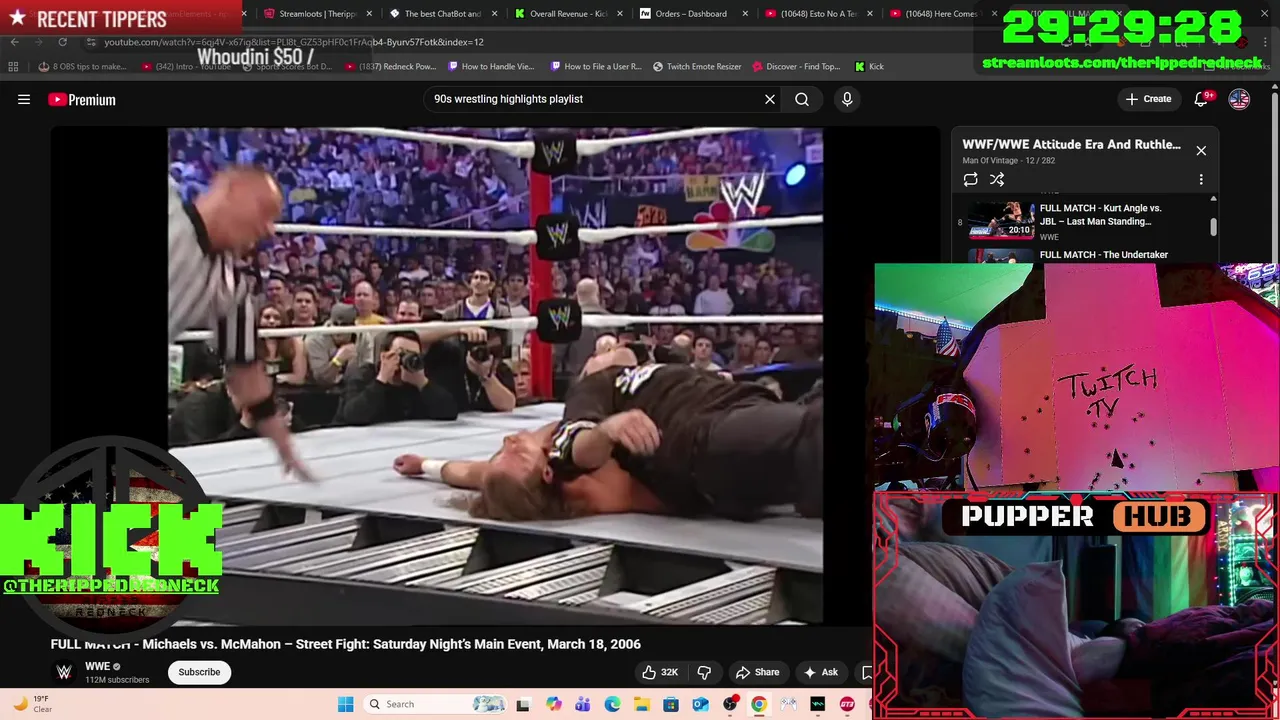Click the browser address bar URL
This screenshot has width=1280, height=720.
[294, 42]
